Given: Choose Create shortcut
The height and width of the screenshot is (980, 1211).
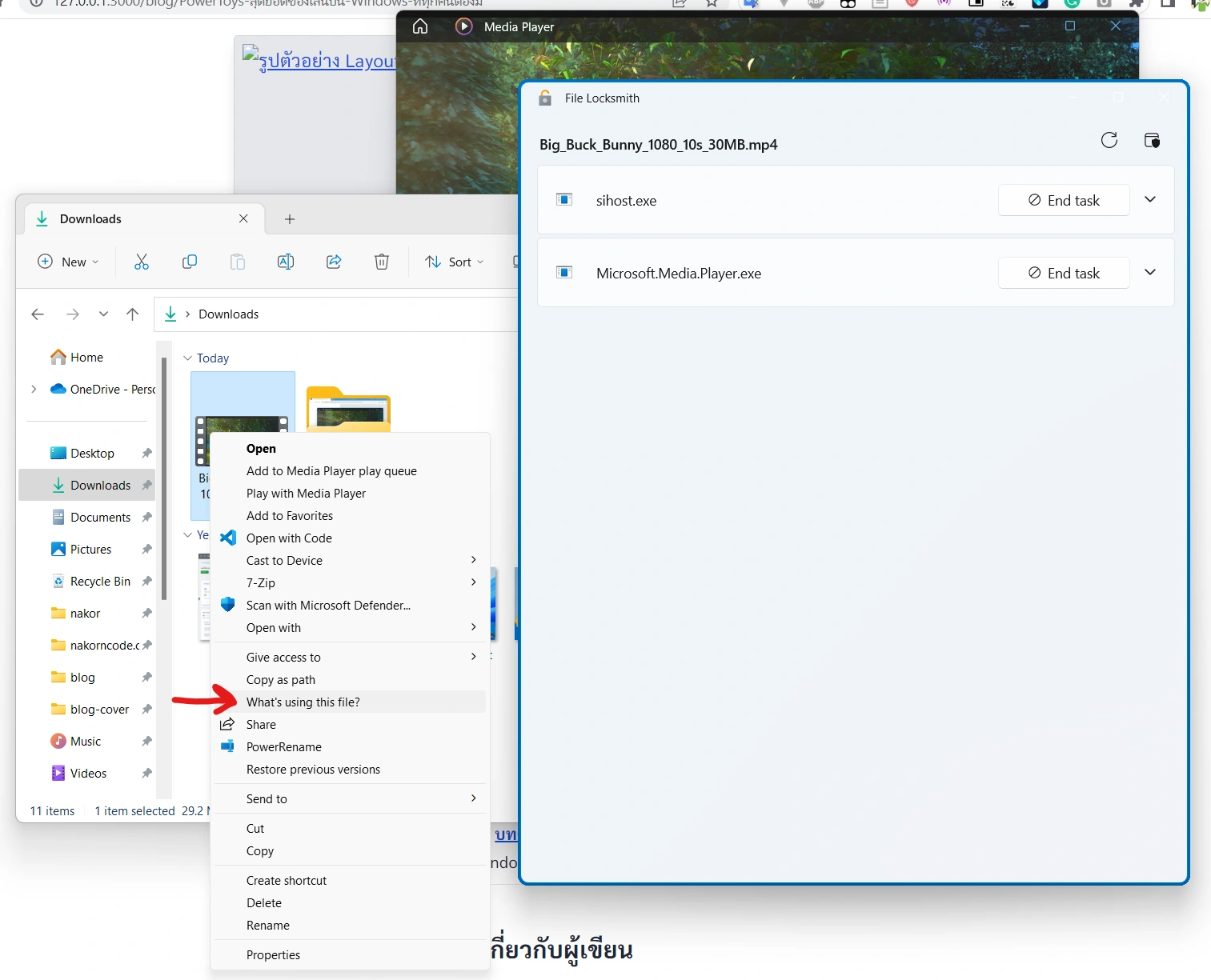Looking at the screenshot, I should pos(350,881).
